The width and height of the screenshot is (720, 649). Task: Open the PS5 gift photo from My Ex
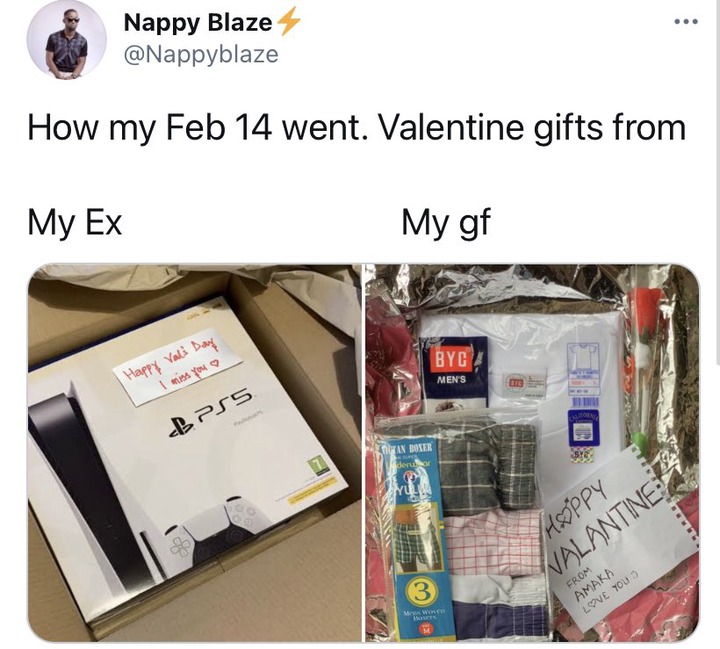coord(195,452)
